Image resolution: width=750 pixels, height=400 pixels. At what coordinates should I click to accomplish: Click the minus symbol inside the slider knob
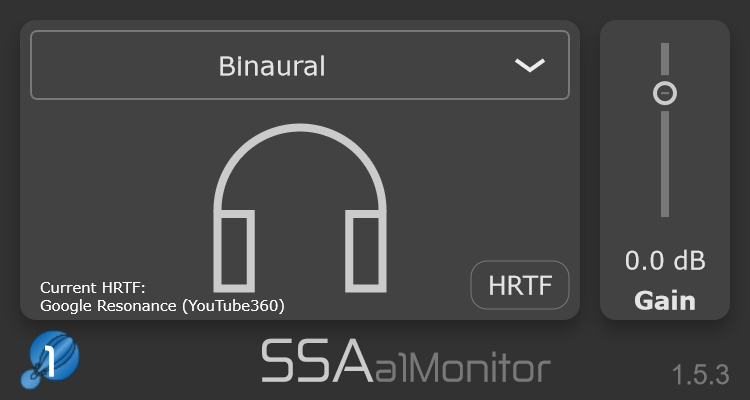coord(665,93)
